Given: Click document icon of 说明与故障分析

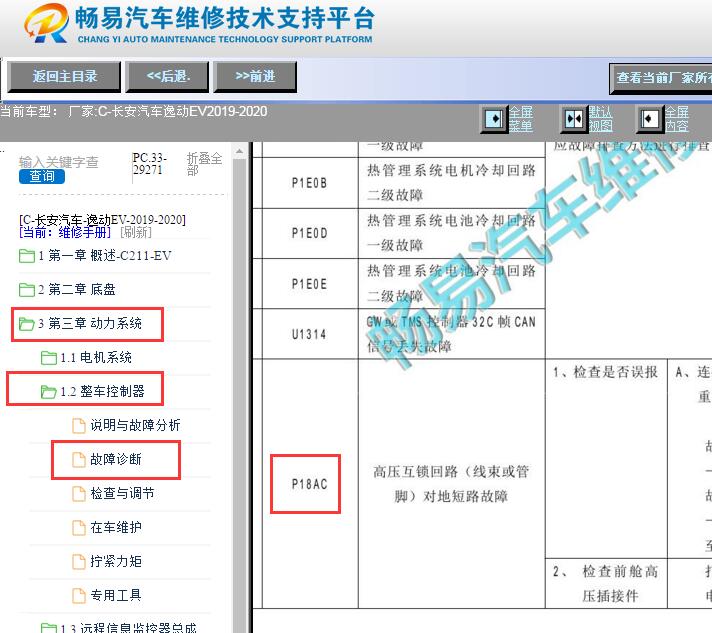Looking at the screenshot, I should 79,425.
